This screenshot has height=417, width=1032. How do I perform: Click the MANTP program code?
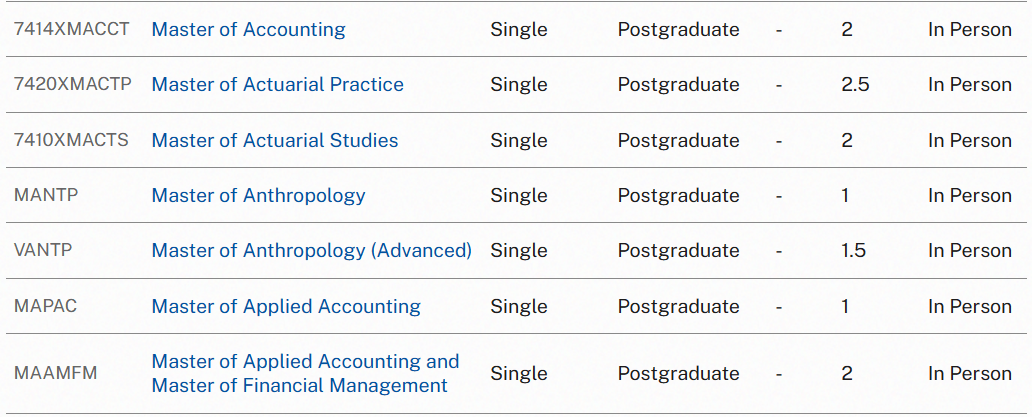46,195
